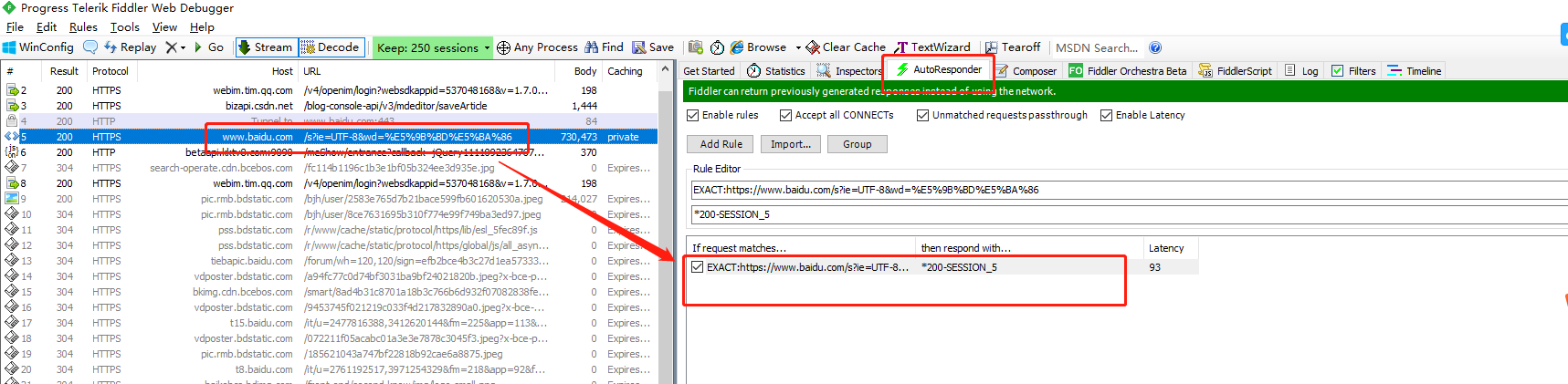Click Clear Cache
1568x384 pixels.
tap(846, 47)
